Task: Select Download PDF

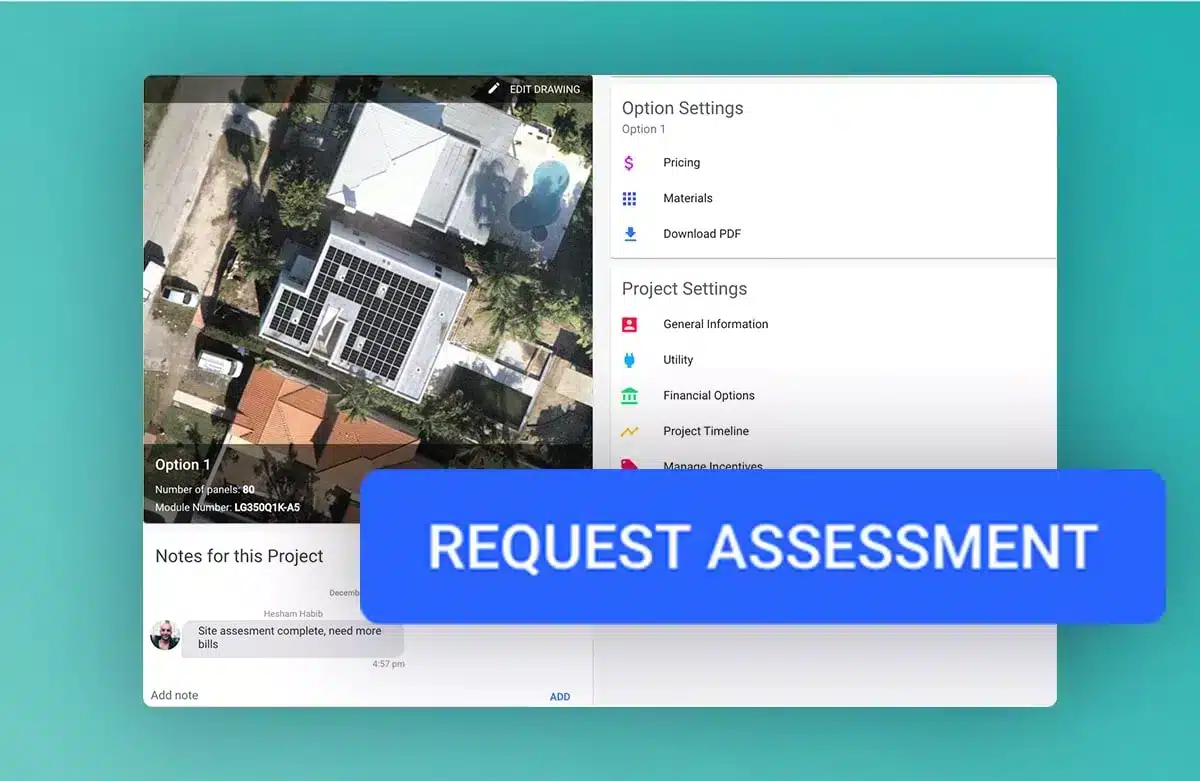Action: (x=702, y=234)
